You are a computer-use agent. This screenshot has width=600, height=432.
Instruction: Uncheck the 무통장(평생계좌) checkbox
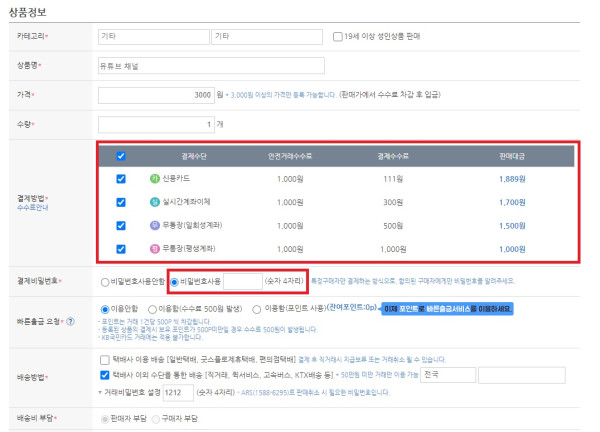click(121, 249)
